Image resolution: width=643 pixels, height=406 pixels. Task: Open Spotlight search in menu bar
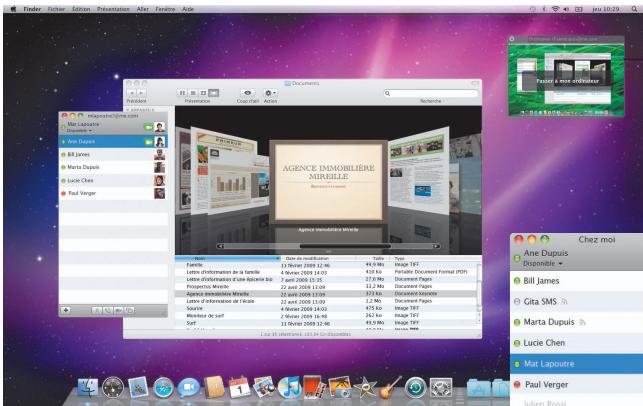[x=634, y=9]
